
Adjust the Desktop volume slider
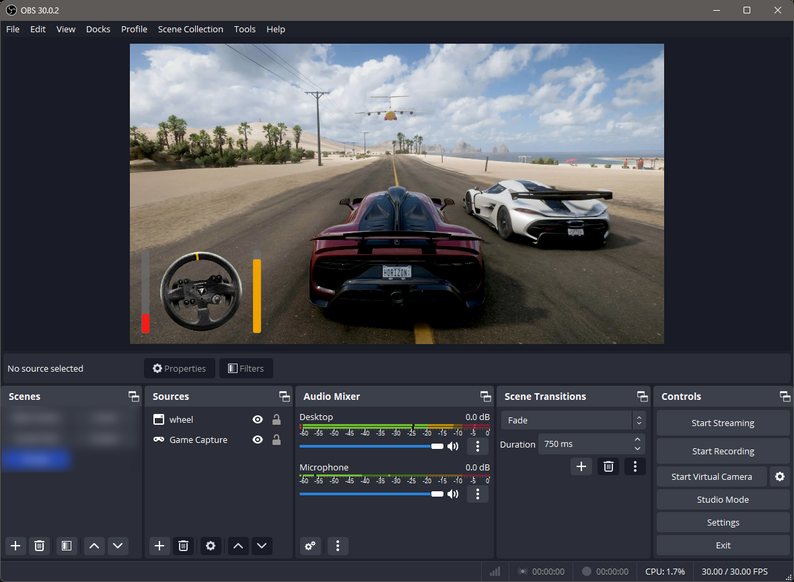(x=370, y=446)
